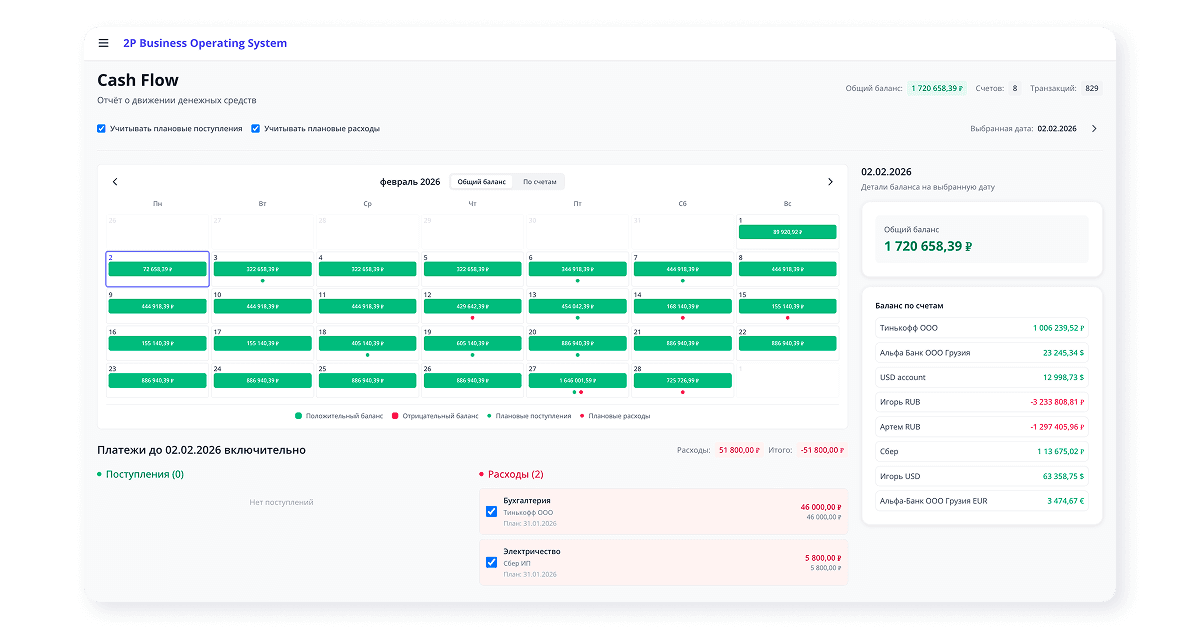Uncheck the Бухгалтерия expense item
The height and width of the screenshot is (630, 1200).
point(491,511)
